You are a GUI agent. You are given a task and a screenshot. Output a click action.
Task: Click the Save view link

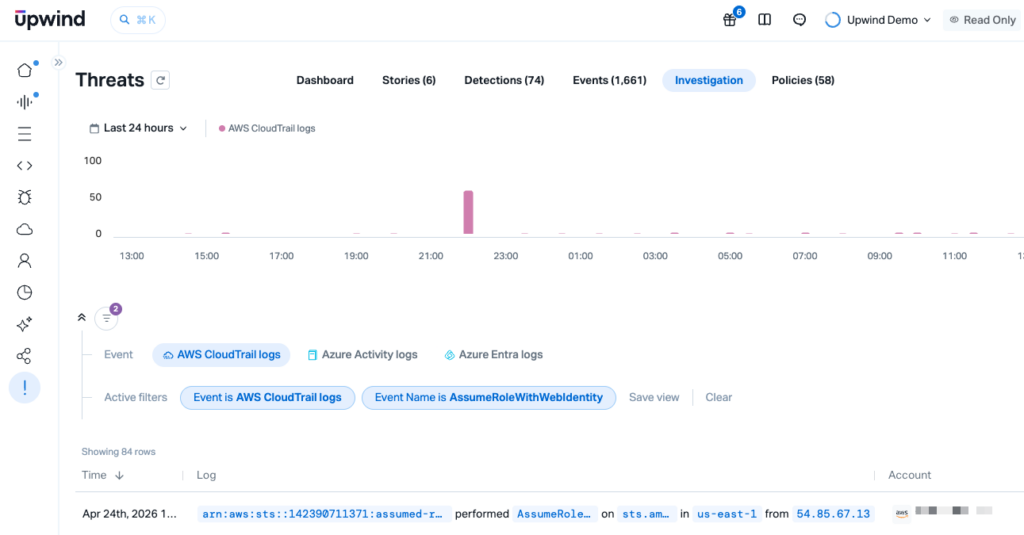click(654, 397)
